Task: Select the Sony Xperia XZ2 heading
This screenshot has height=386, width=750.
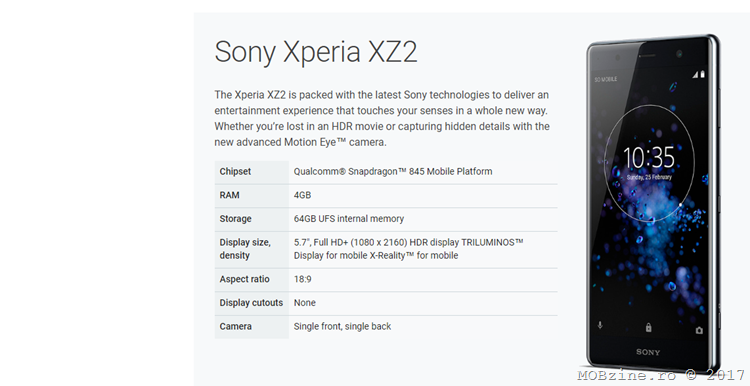Action: pos(316,52)
